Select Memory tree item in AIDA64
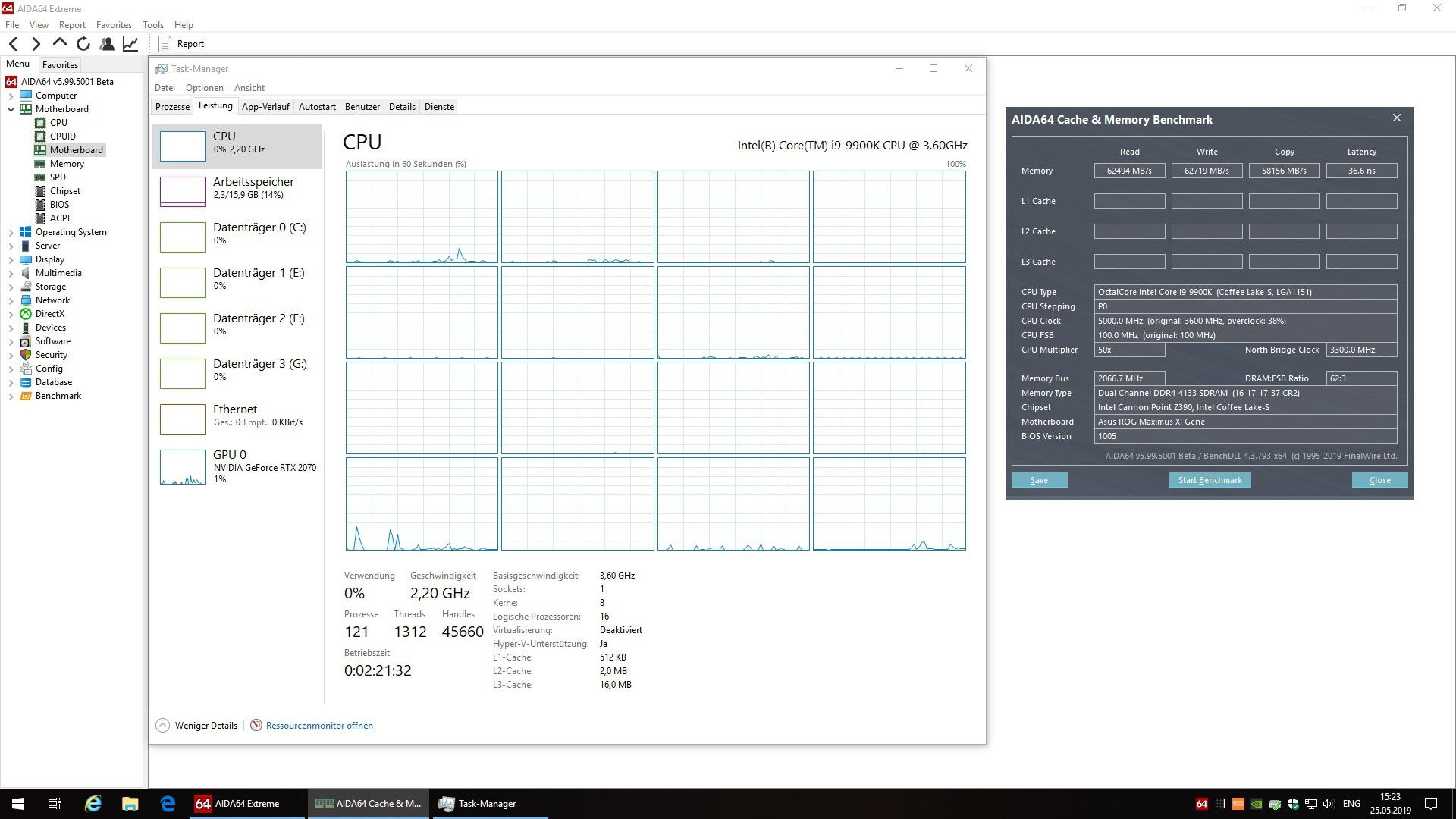1456x819 pixels. tap(67, 163)
